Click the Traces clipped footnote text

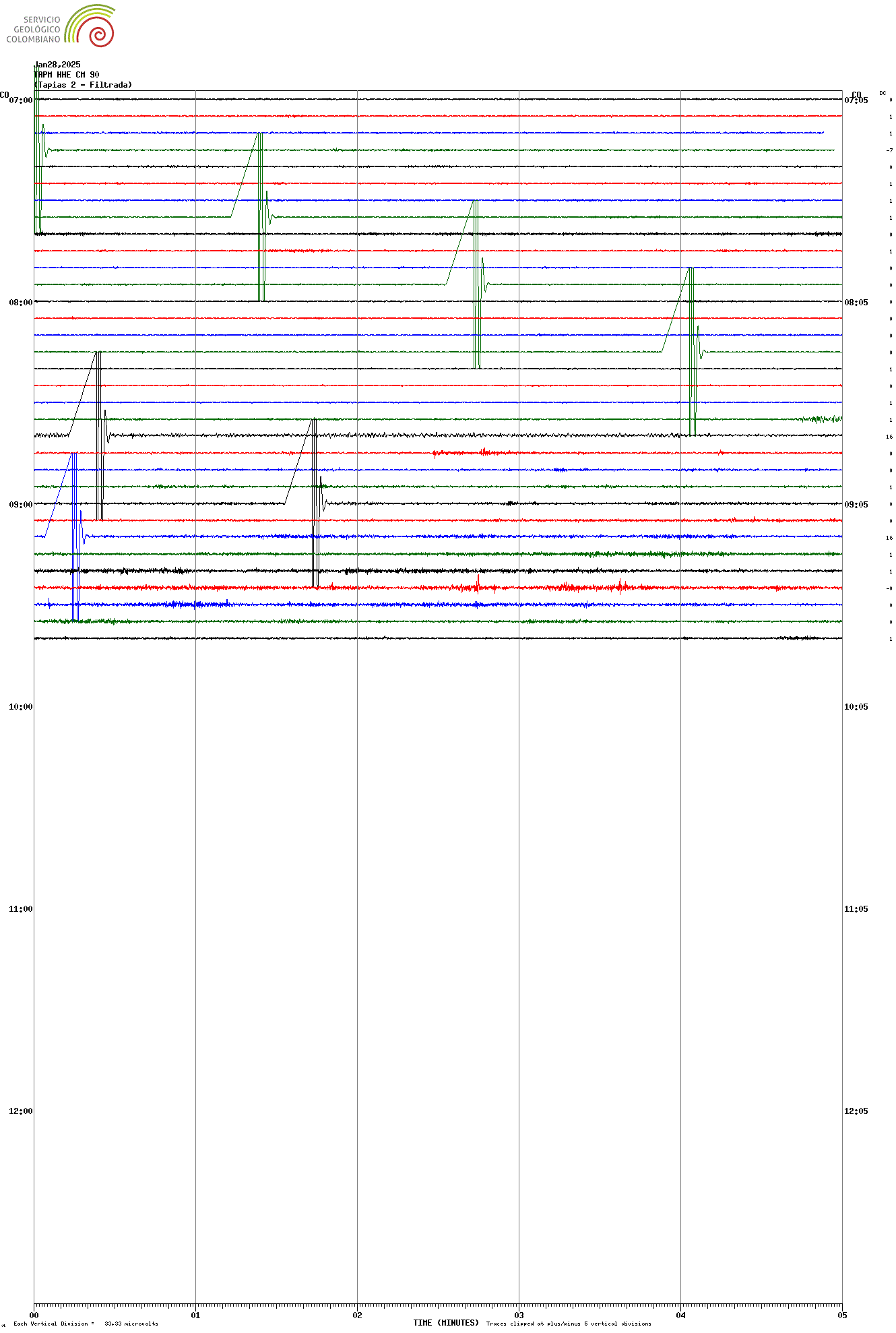click(x=569, y=1324)
